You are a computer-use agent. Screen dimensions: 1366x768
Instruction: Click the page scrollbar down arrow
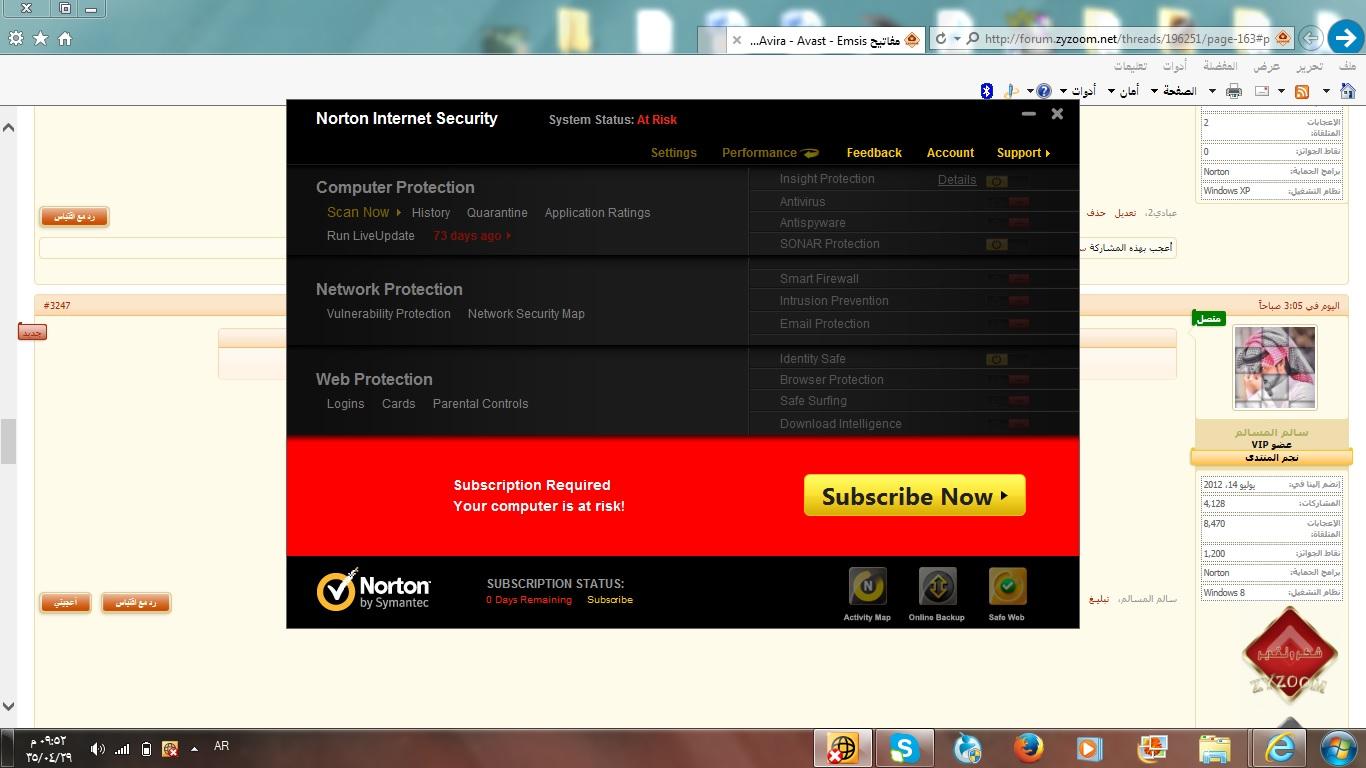point(8,707)
